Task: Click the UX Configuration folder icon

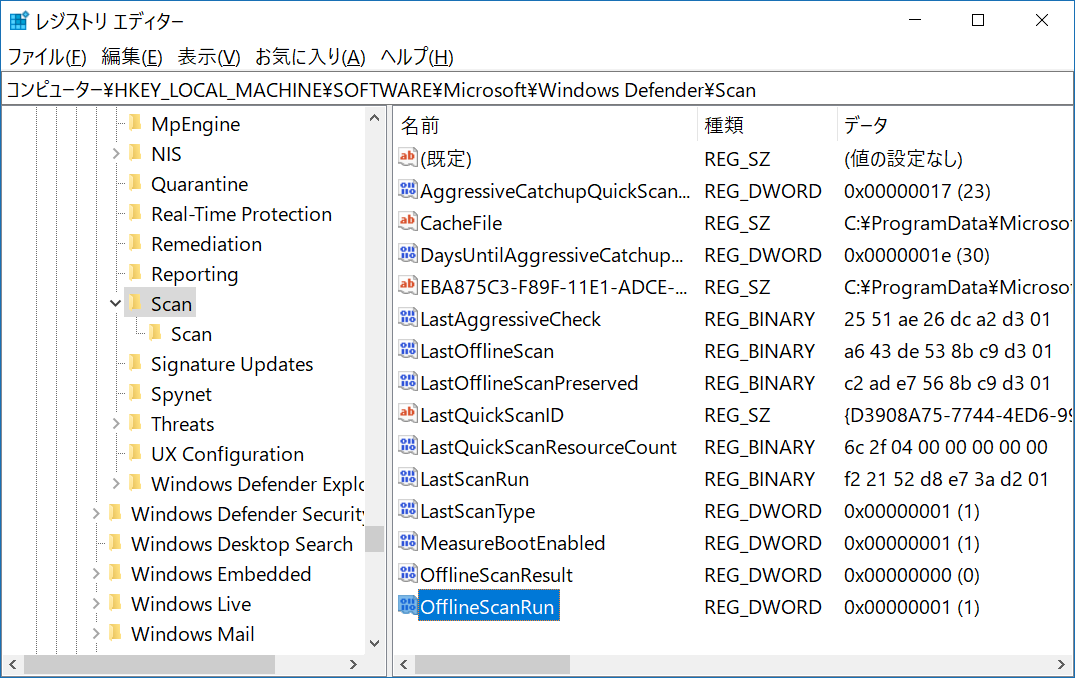Action: click(x=135, y=453)
